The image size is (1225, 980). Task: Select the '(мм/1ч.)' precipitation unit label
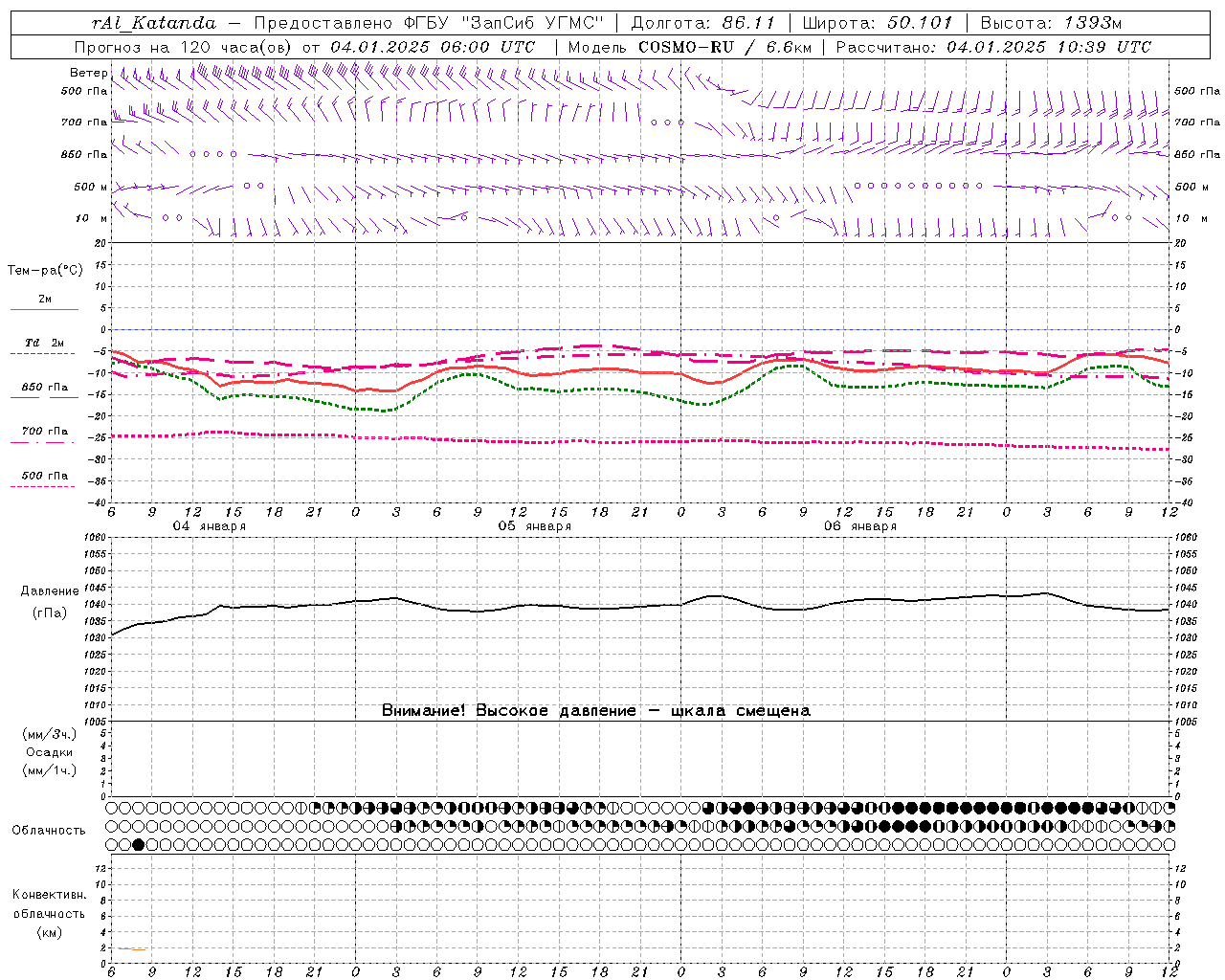[x=50, y=770]
